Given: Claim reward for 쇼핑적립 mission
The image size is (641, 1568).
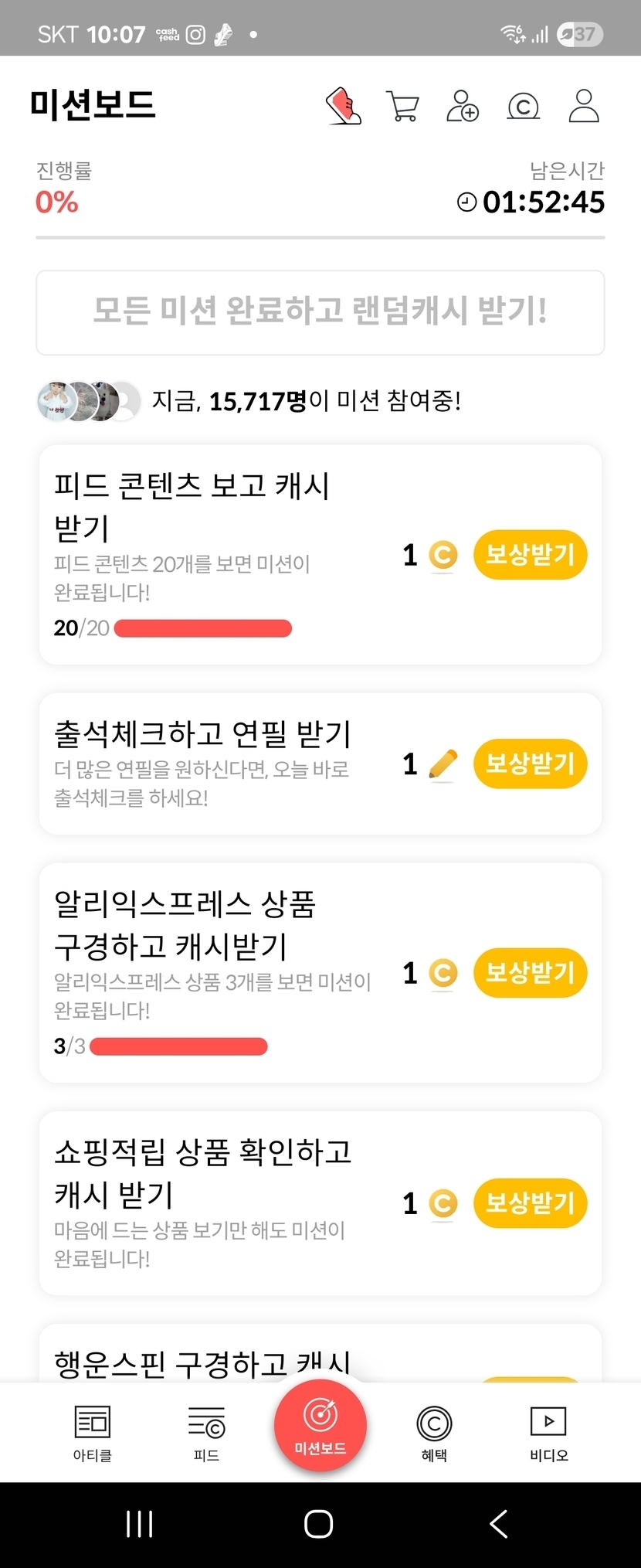Looking at the screenshot, I should [530, 1202].
